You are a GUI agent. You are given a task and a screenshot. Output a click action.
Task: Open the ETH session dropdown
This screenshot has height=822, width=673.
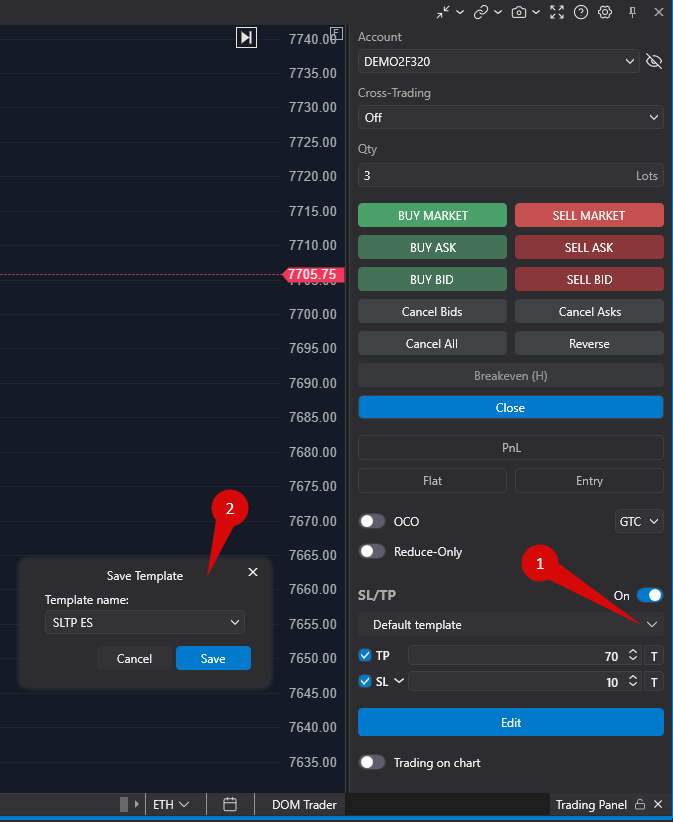171,804
